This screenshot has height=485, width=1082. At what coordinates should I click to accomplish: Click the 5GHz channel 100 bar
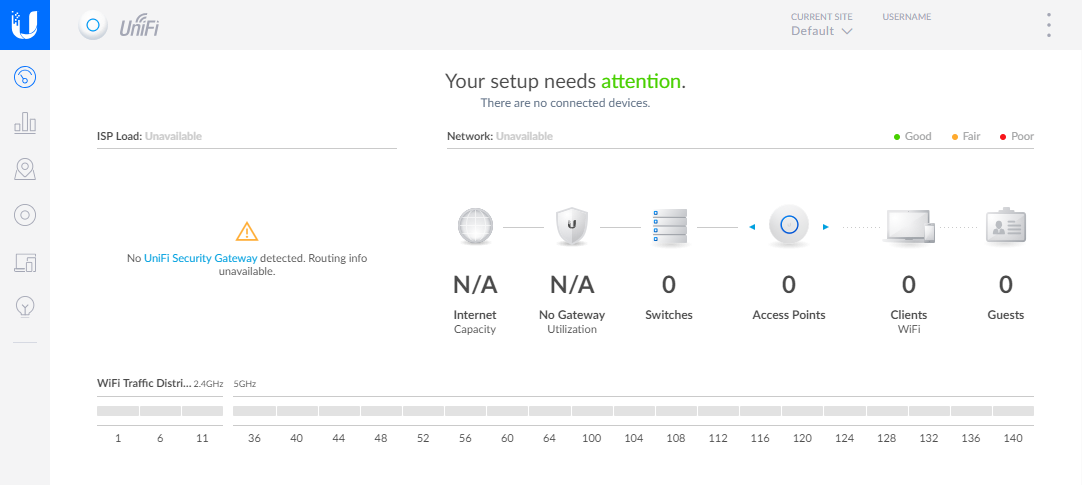pyautogui.click(x=592, y=410)
